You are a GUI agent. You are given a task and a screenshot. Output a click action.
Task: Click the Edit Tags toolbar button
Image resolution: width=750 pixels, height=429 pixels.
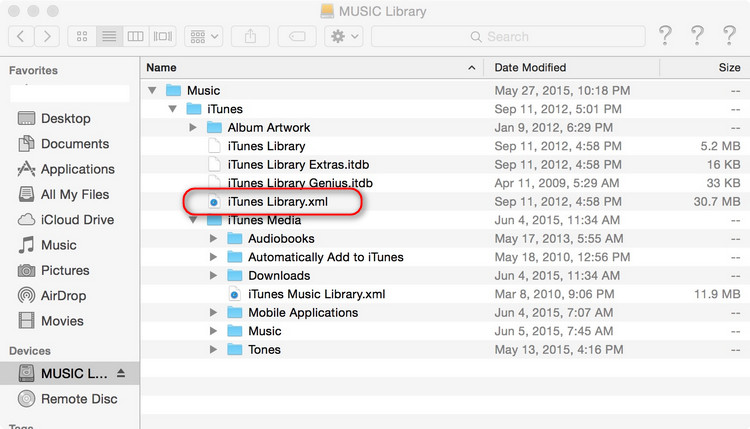pyautogui.click(x=297, y=36)
